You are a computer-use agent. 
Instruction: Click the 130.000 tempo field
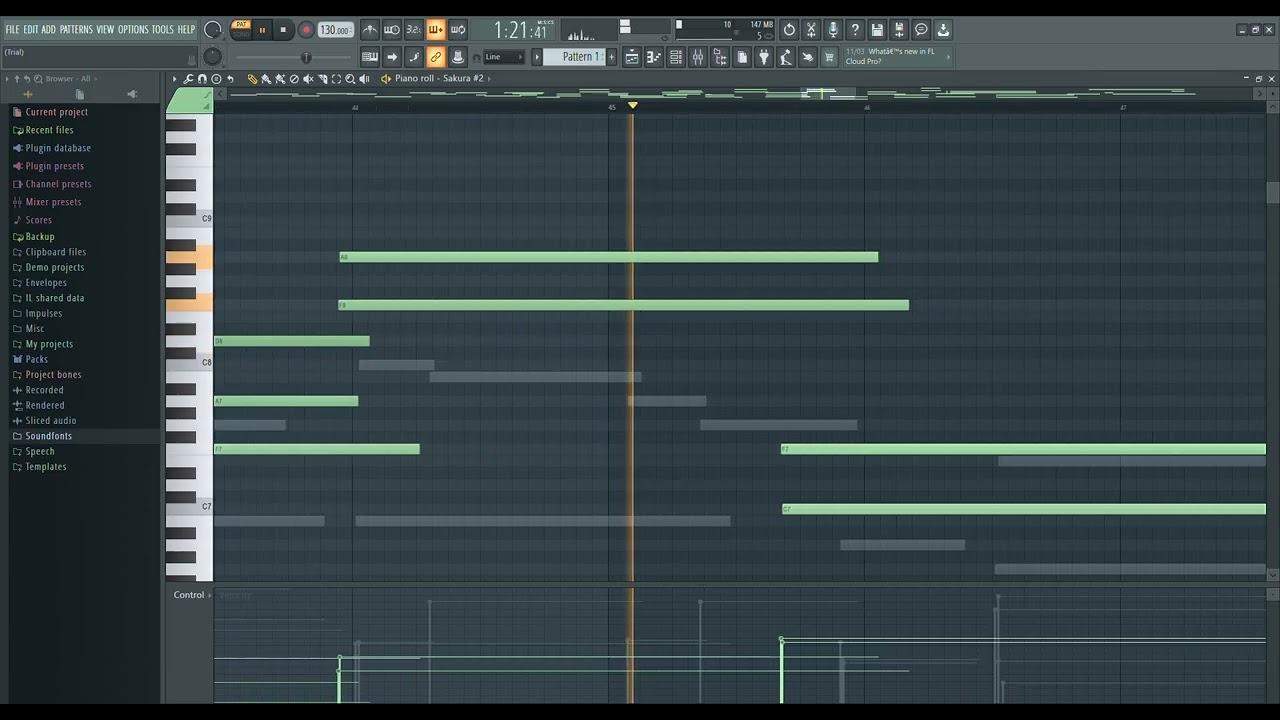tap(335, 30)
